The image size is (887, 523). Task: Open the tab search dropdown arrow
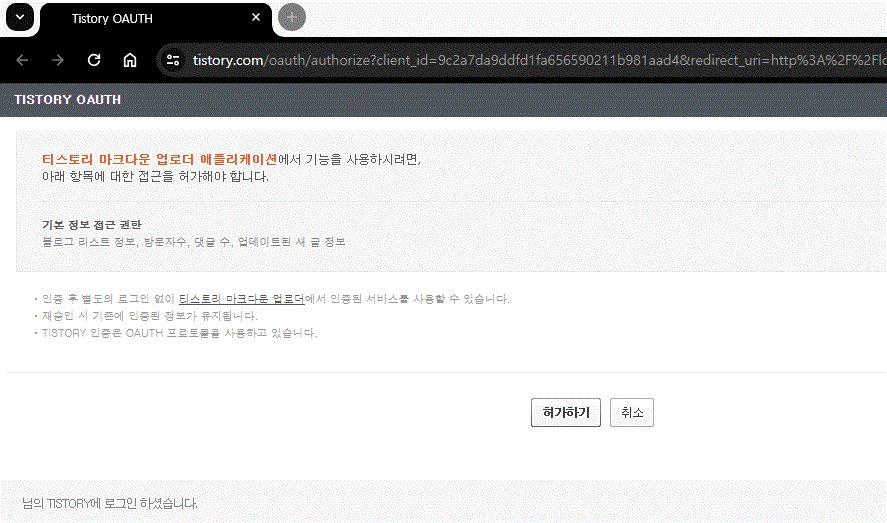coord(20,17)
